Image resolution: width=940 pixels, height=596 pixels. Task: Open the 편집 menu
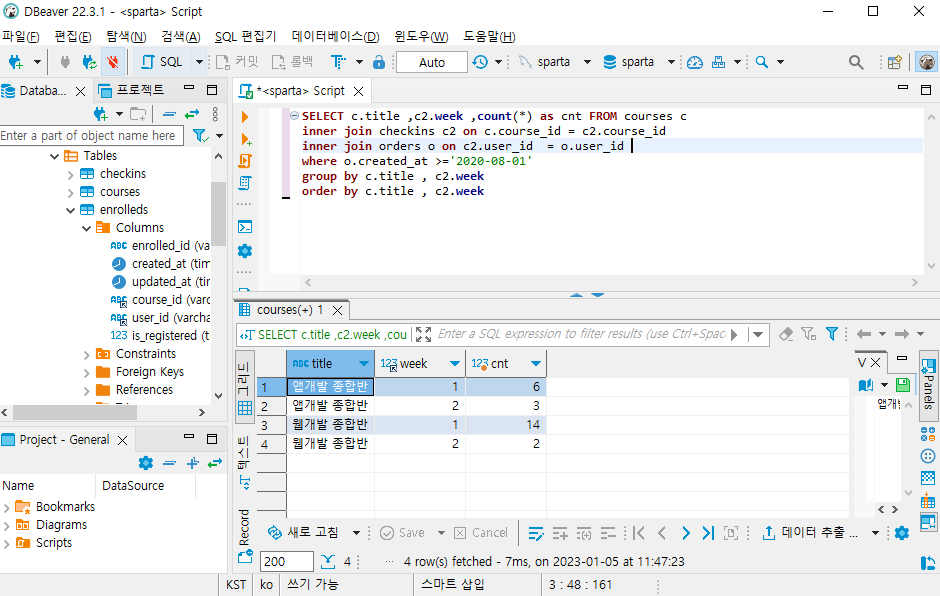click(x=73, y=37)
